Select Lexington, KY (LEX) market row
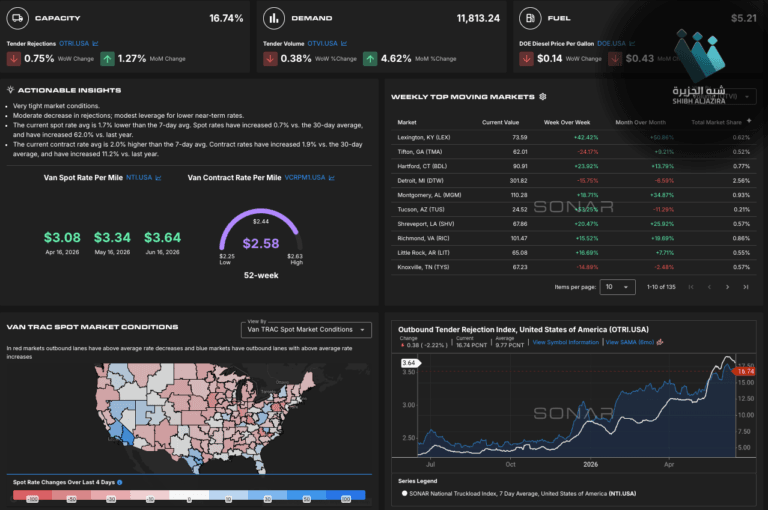 [x=574, y=137]
